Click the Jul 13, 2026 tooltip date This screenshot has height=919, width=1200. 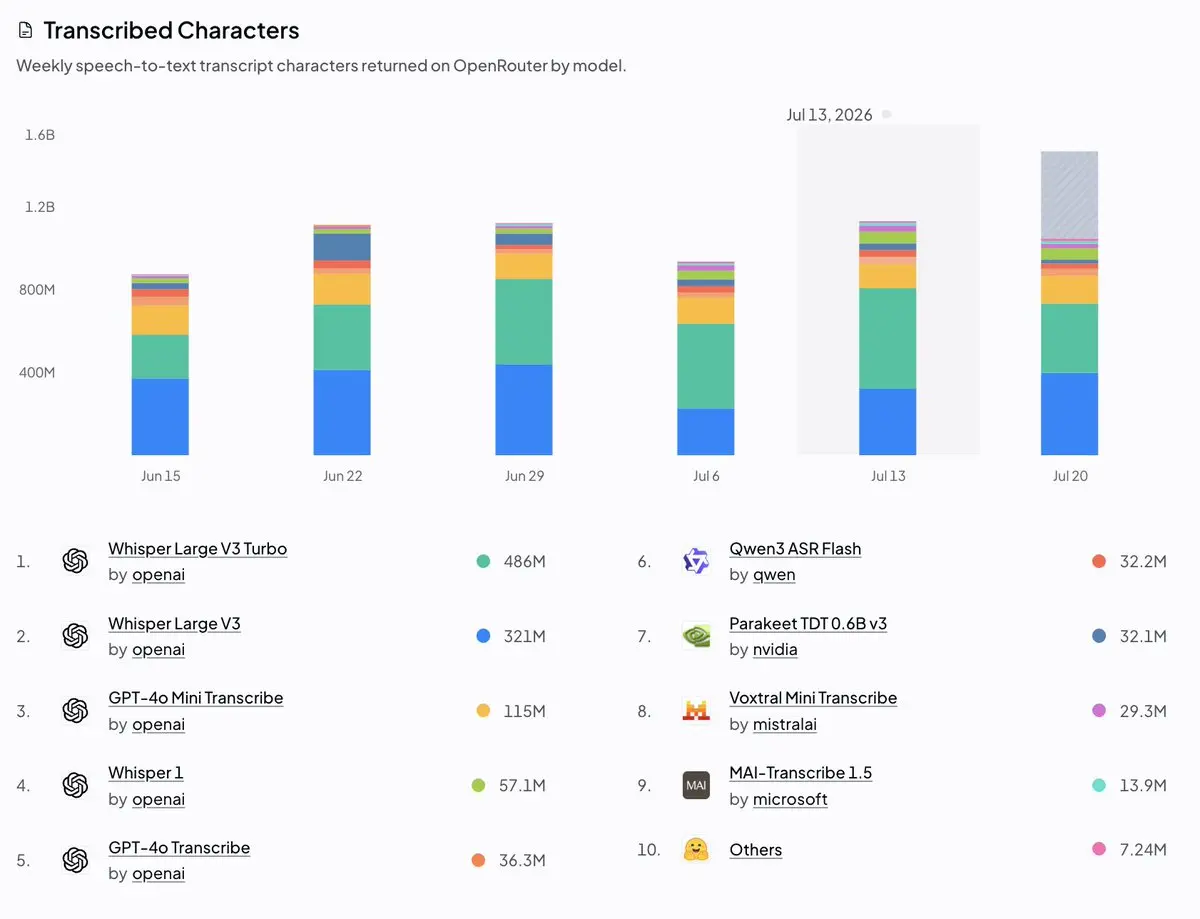[x=829, y=115]
